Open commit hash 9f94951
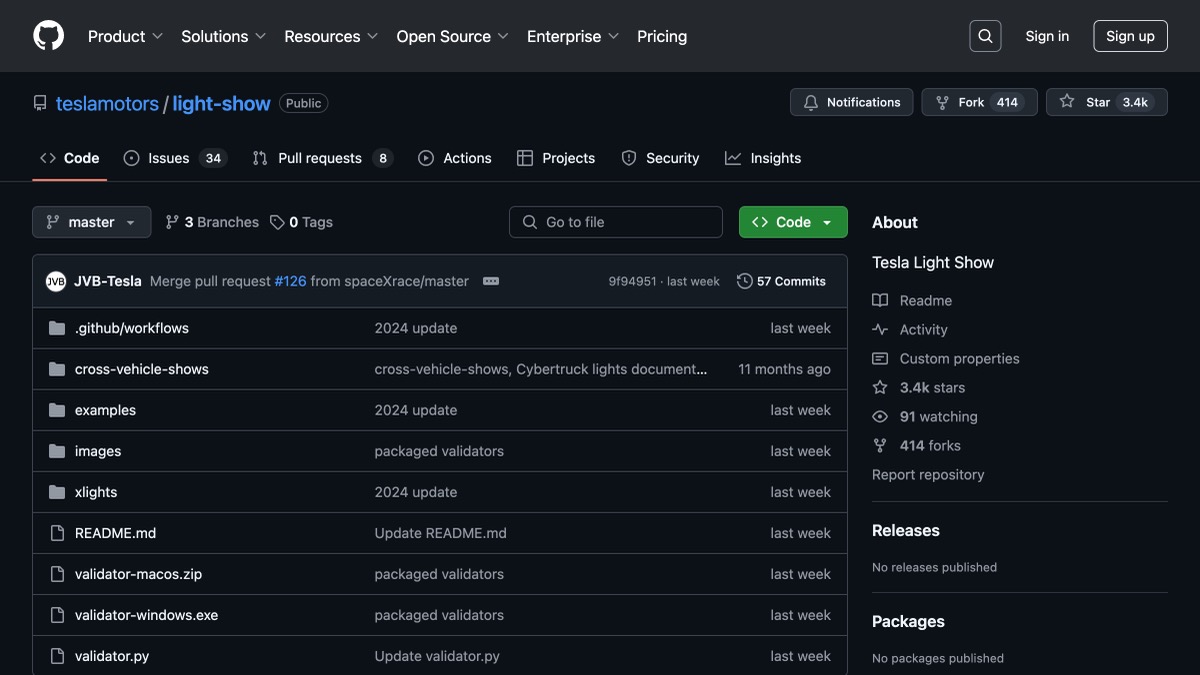1200x675 pixels. 632,281
